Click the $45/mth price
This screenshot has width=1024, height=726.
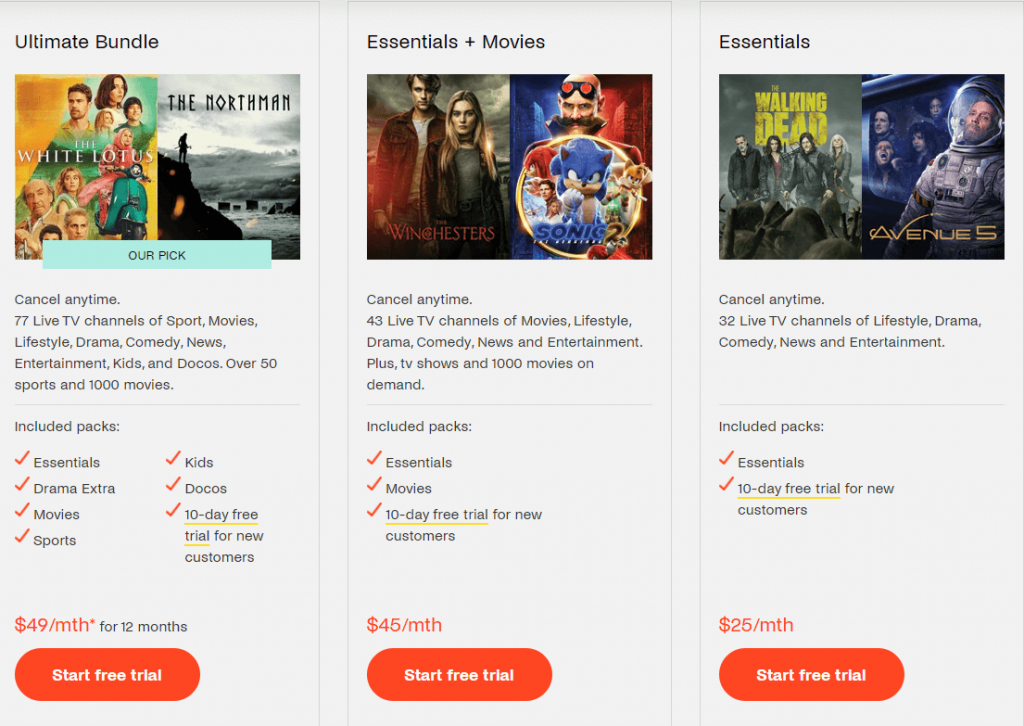(404, 625)
